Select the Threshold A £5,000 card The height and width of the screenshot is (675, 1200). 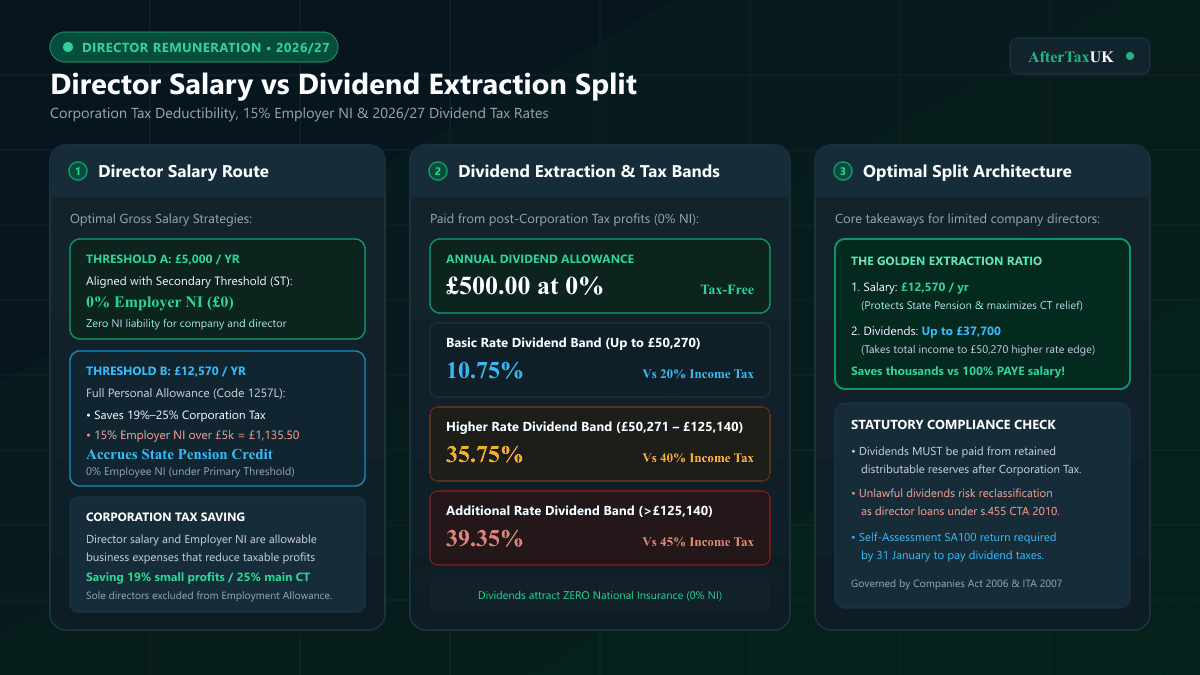click(x=217, y=289)
